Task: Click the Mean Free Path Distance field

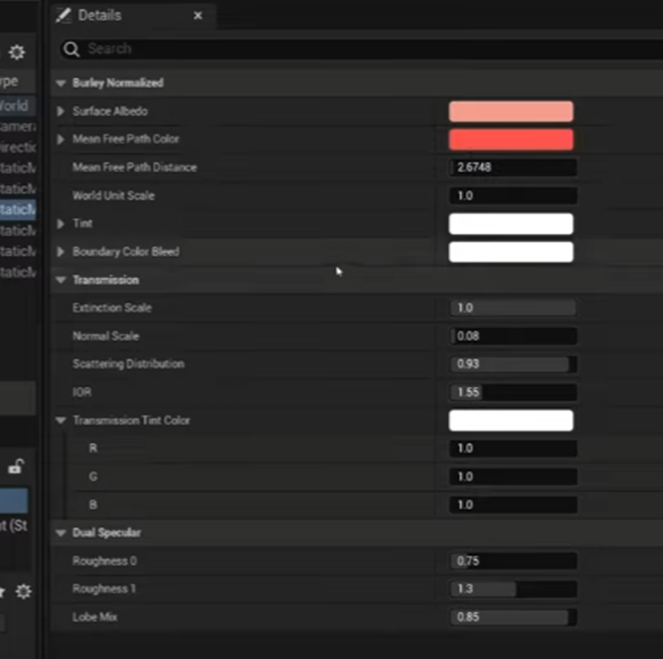Action: click(x=513, y=167)
